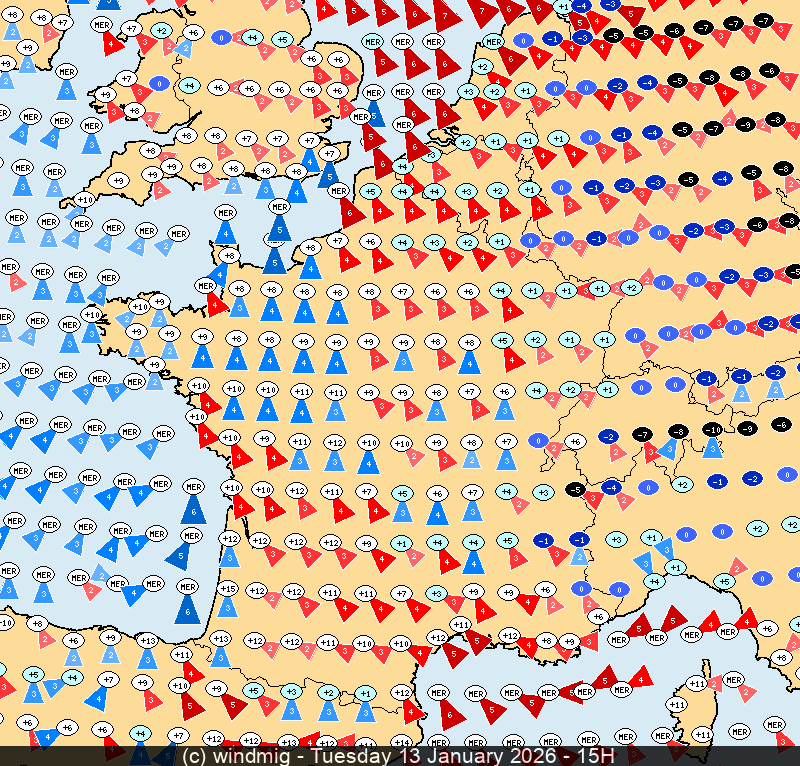This screenshot has height=766, width=800.
Task: Click the MER label above the force 6 arrow near +15
Action: pos(185,586)
